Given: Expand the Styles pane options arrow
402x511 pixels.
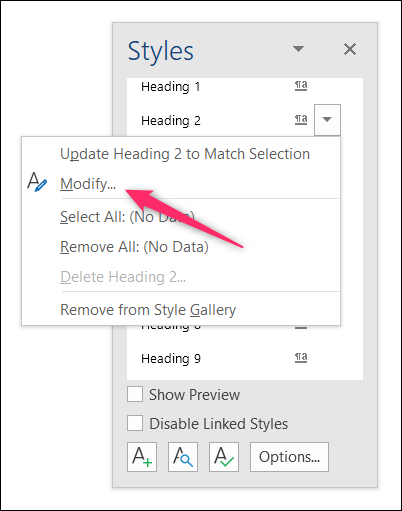Looking at the screenshot, I should tap(298, 49).
